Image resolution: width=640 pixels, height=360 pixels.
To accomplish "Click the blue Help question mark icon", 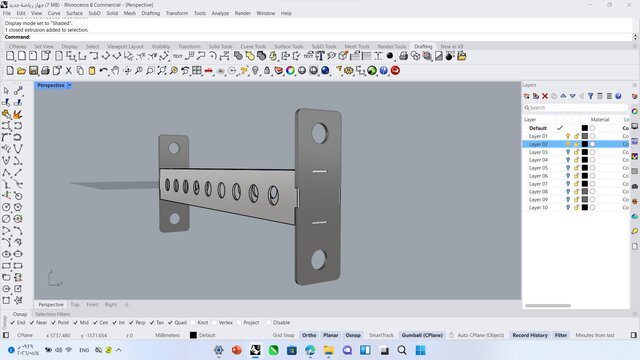I will click(x=383, y=71).
